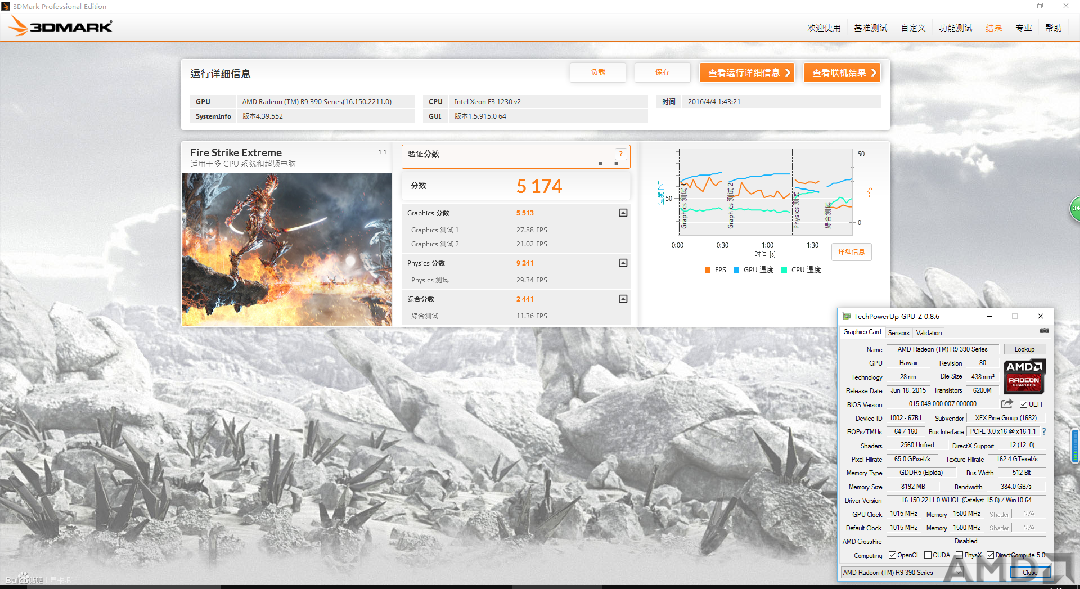Collapse the Physics score section
The height and width of the screenshot is (589, 1080).
pos(623,263)
